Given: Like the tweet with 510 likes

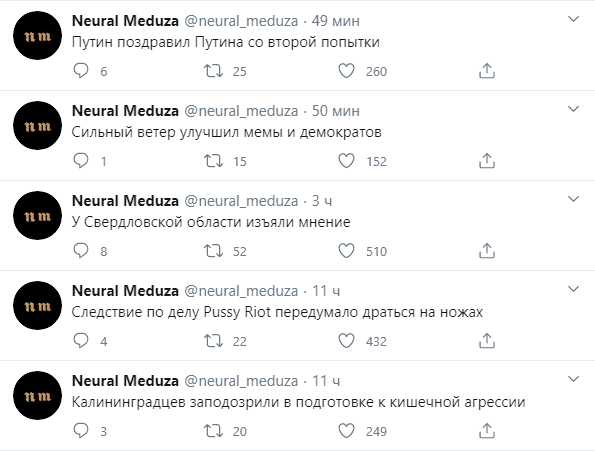Looking at the screenshot, I should point(346,251).
